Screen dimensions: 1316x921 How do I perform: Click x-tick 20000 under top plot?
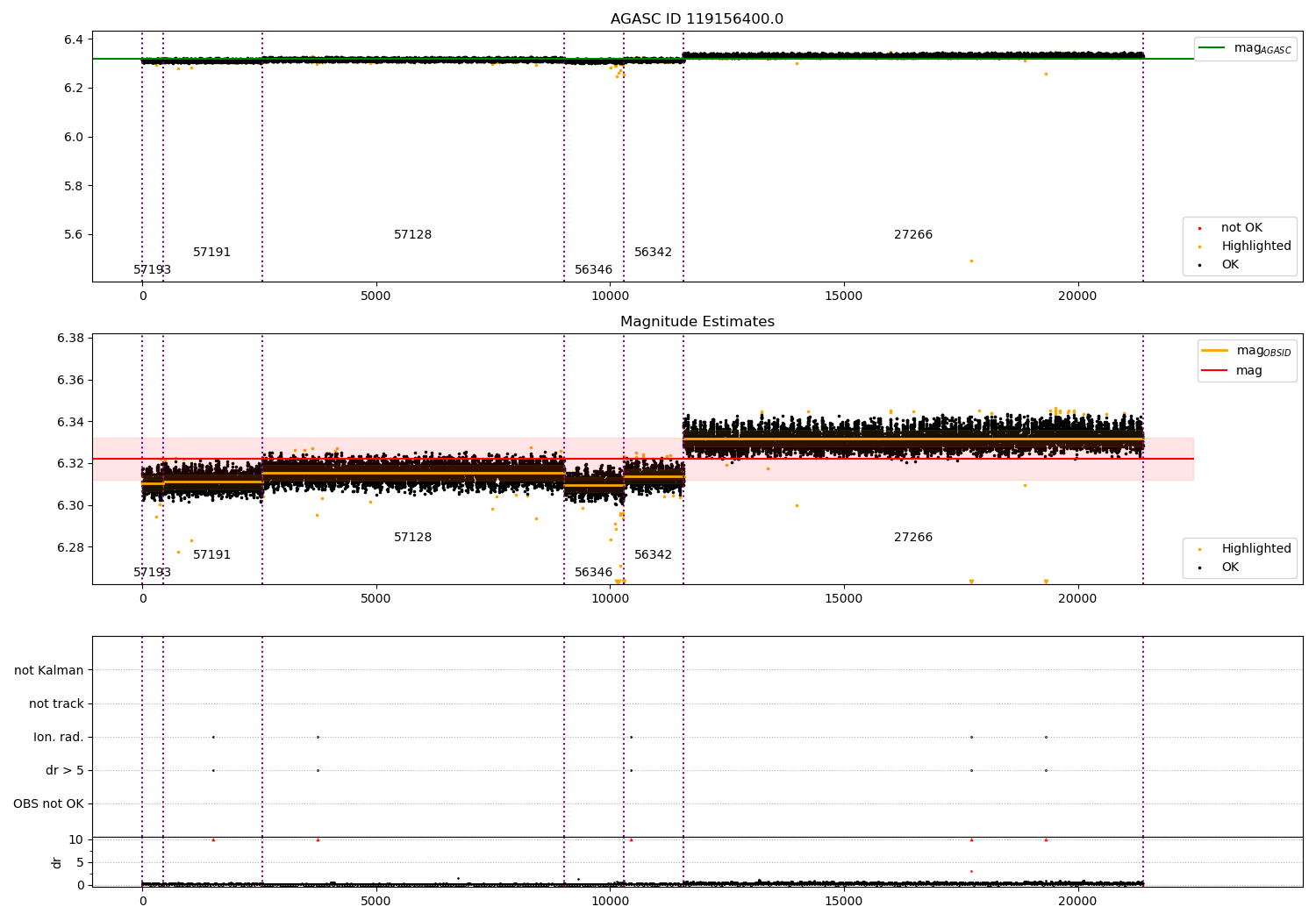pyautogui.click(x=1077, y=296)
